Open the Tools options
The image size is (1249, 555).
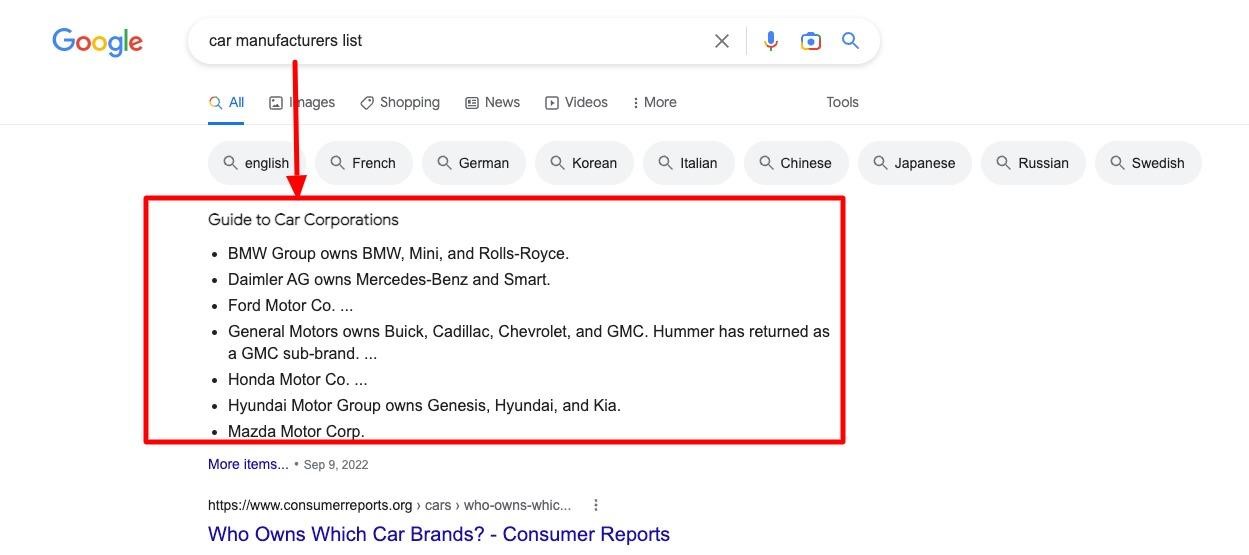point(842,102)
